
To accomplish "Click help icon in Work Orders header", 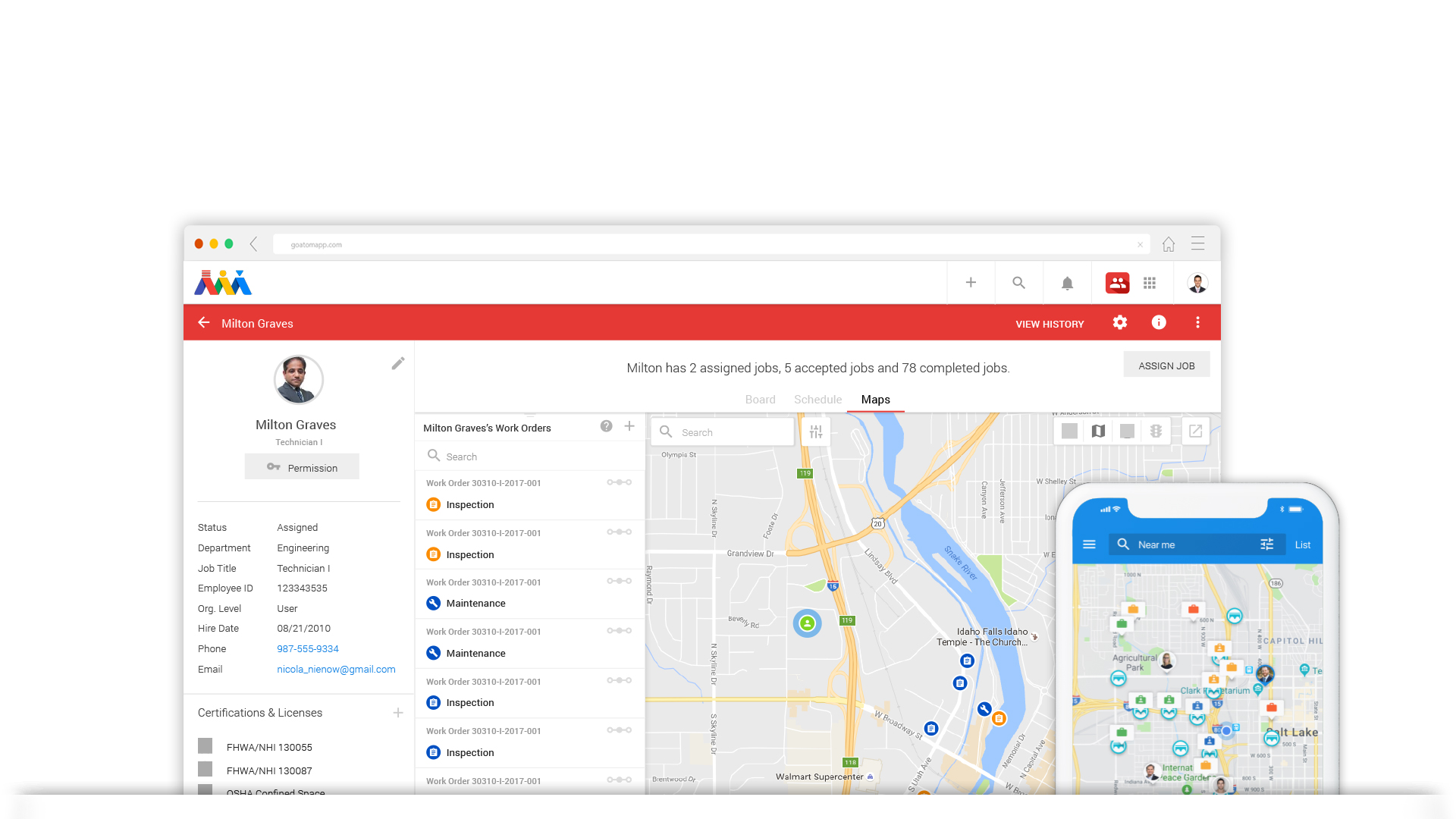I will 606,426.
